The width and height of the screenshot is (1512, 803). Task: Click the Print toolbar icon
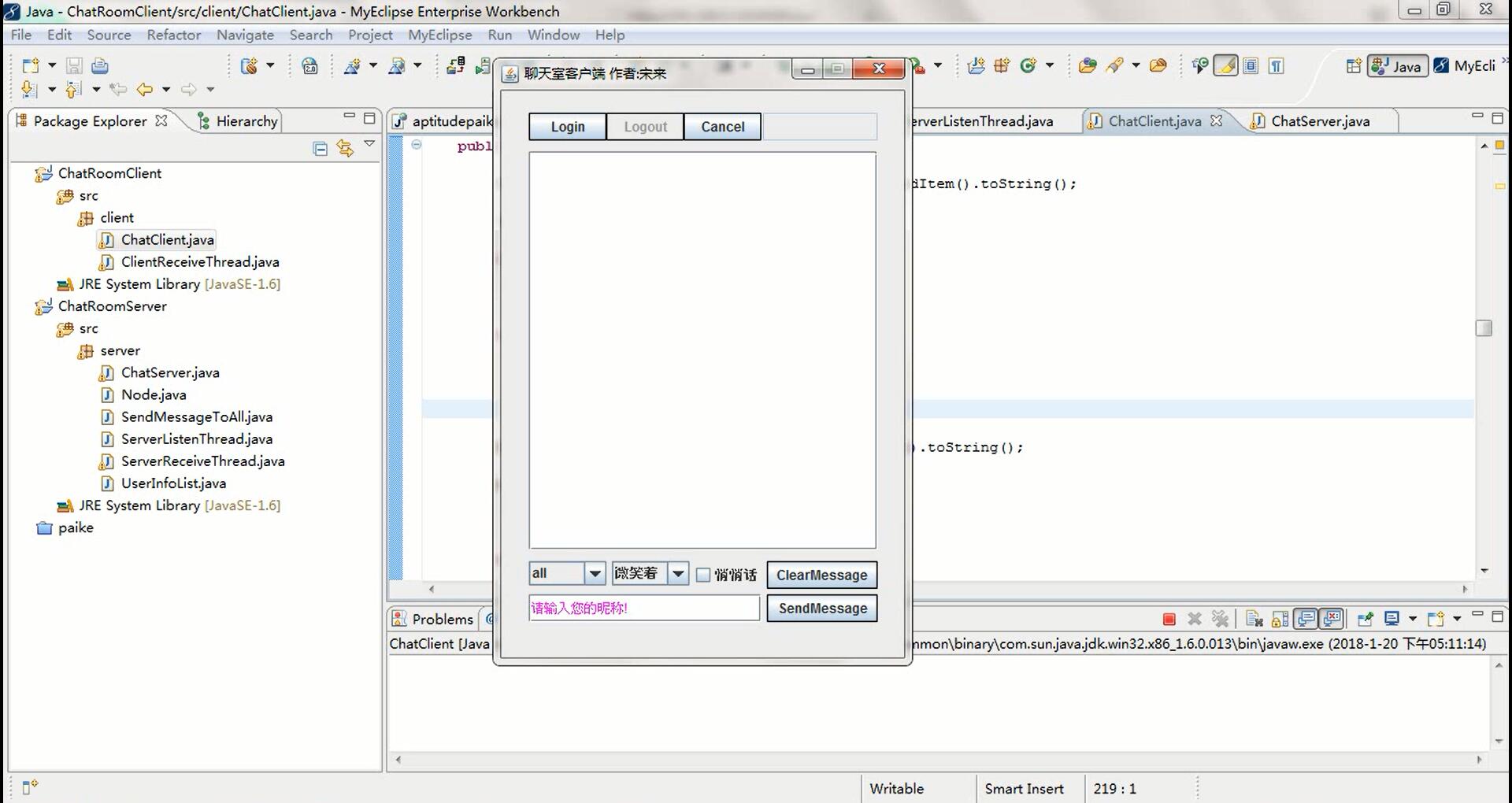(100, 66)
